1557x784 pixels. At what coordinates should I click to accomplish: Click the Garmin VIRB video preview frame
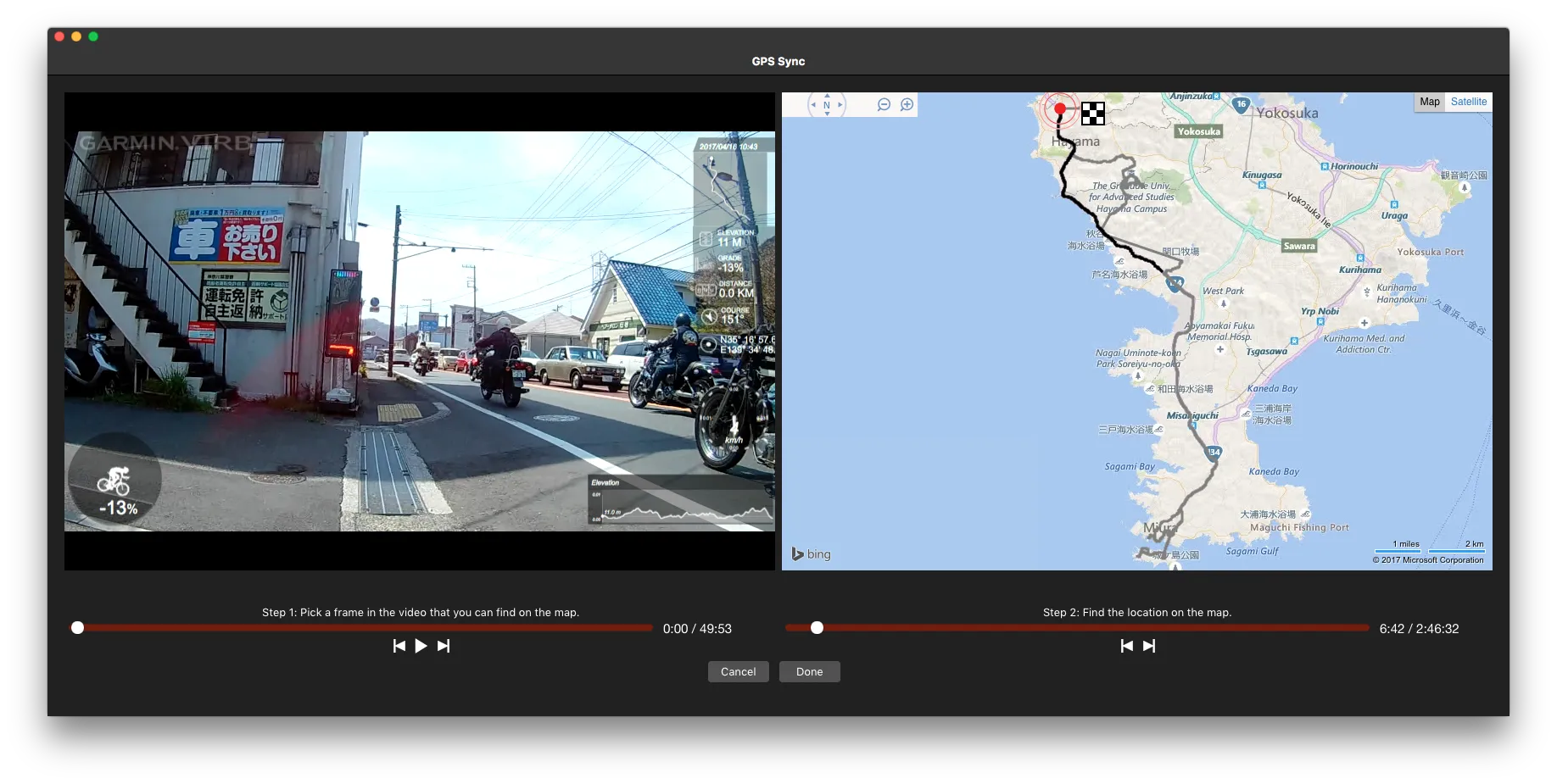[x=419, y=331]
